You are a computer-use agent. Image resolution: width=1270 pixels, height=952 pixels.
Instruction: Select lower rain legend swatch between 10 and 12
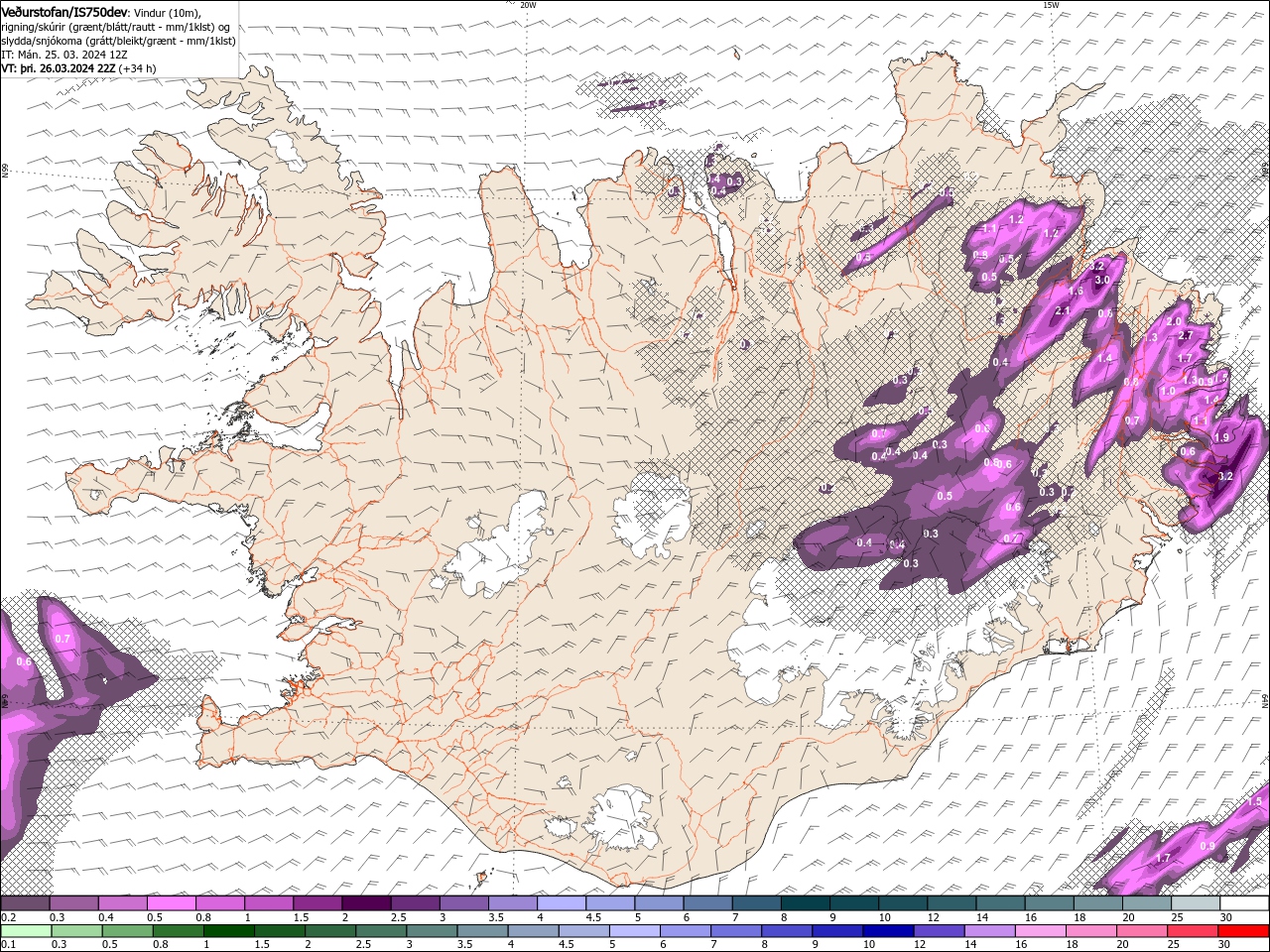click(888, 931)
